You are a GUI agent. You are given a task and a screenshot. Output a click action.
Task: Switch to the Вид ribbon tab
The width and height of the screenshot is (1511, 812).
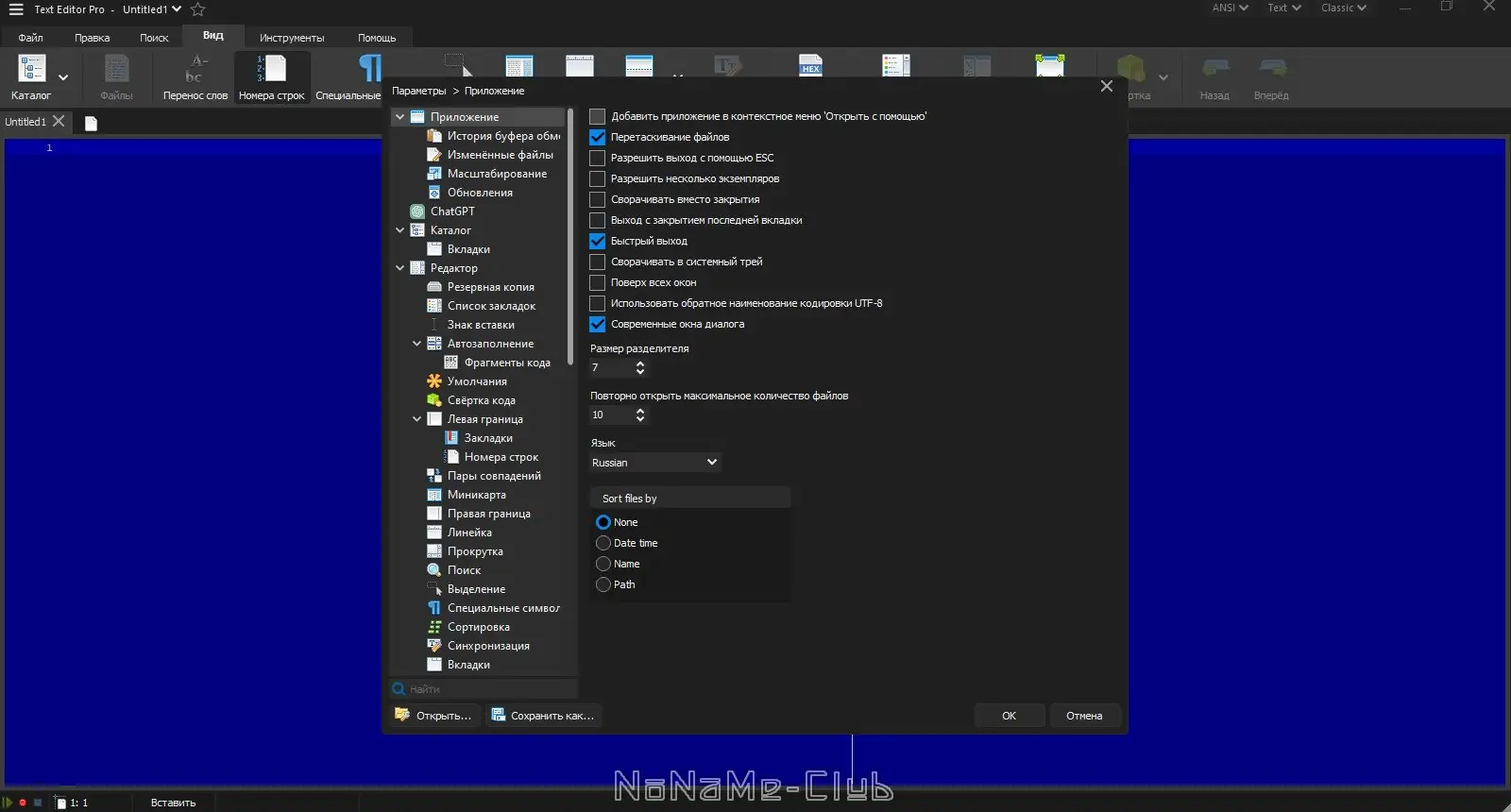tap(213, 36)
